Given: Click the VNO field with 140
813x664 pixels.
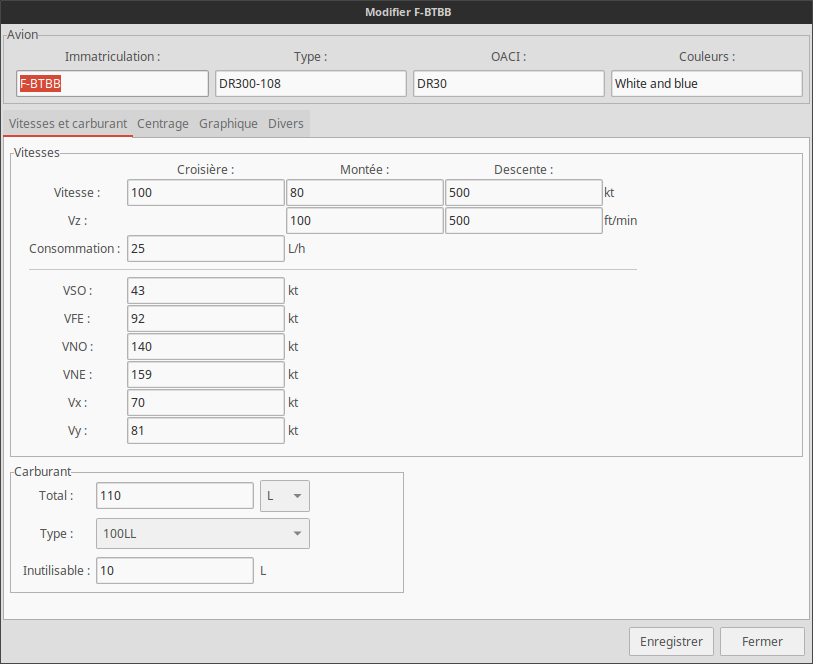Looking at the screenshot, I should pyautogui.click(x=206, y=347).
